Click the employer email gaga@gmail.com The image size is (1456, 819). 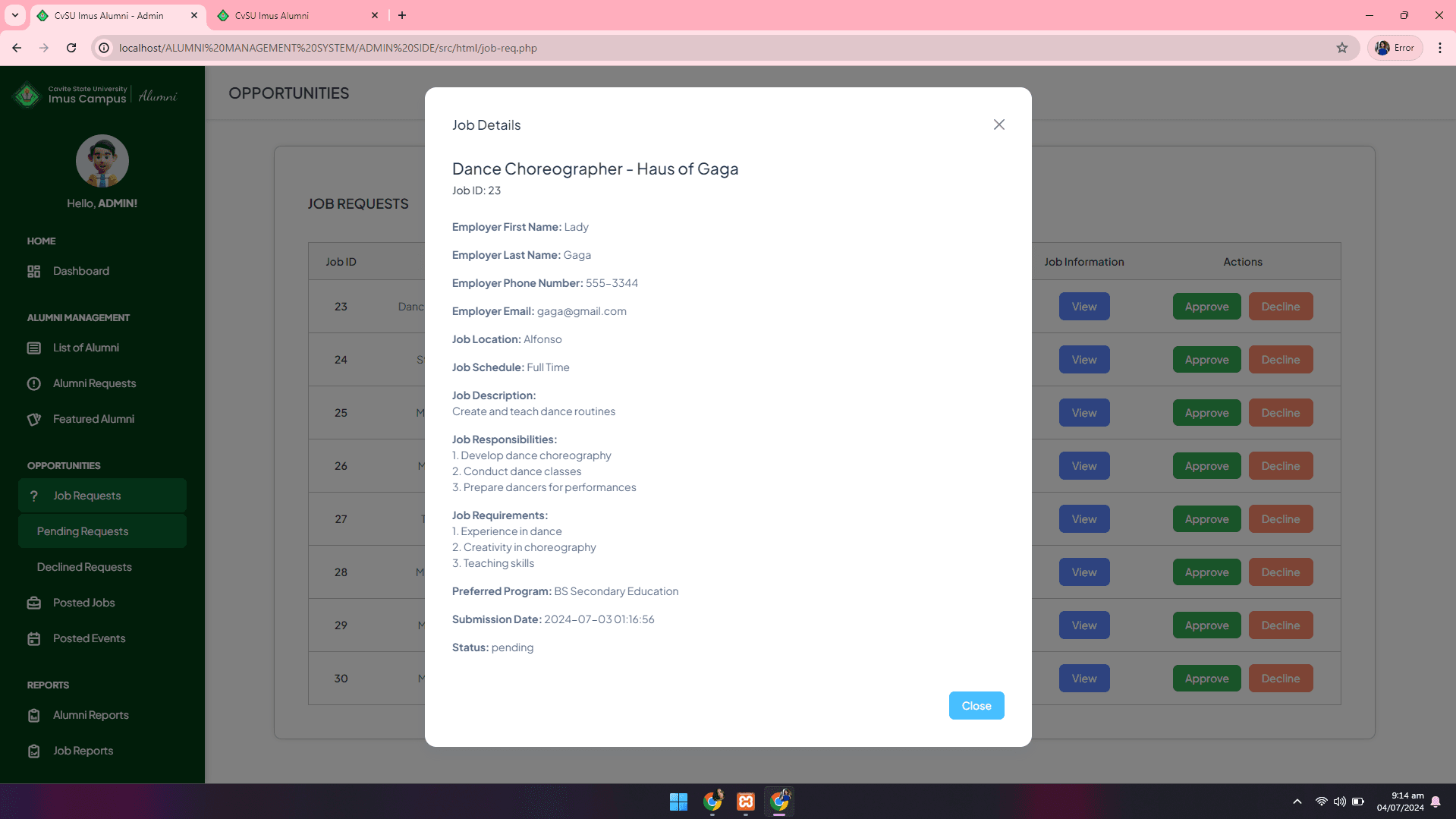click(581, 311)
